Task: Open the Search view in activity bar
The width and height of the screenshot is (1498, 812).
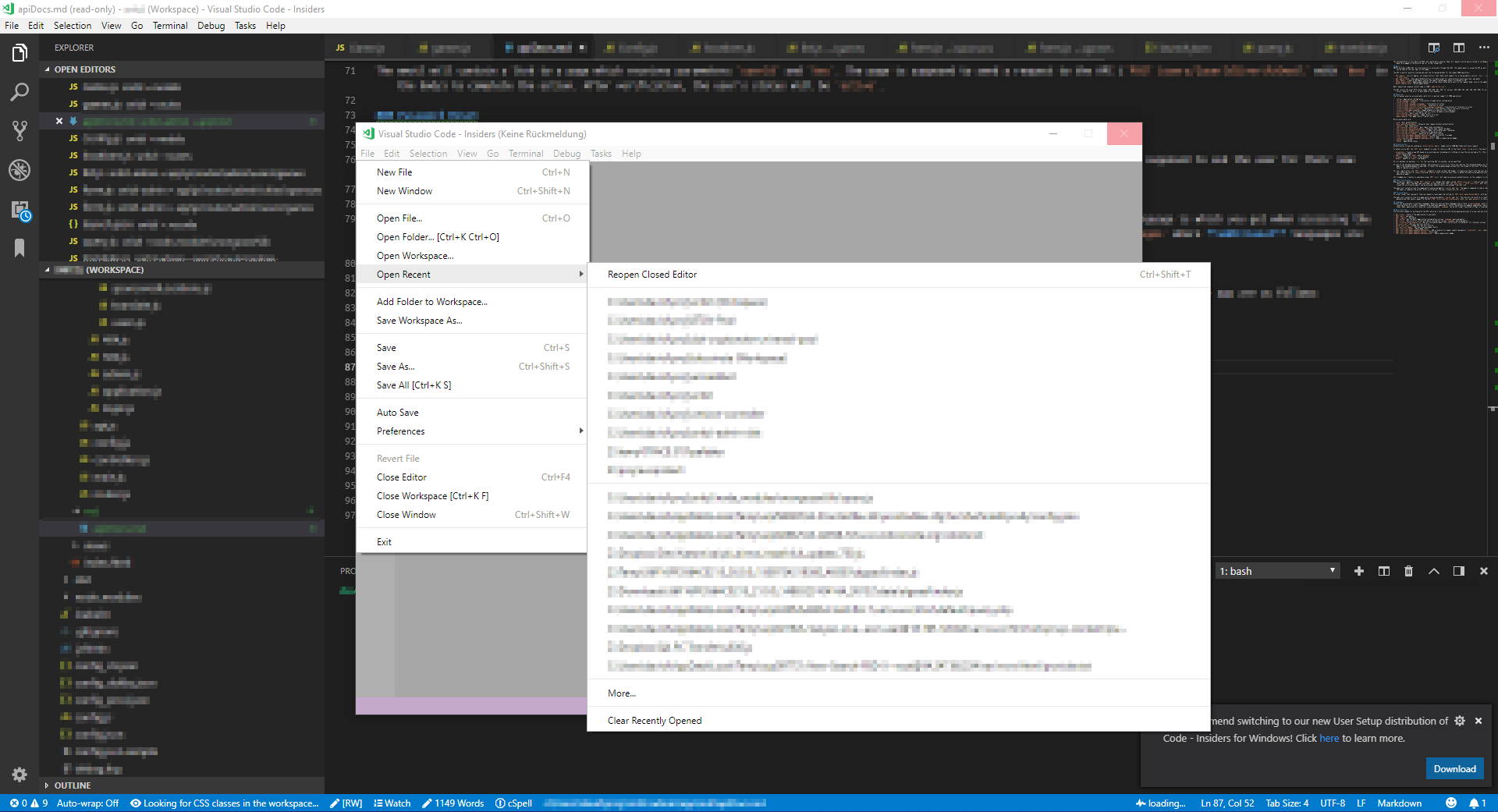Action: pos(20,92)
